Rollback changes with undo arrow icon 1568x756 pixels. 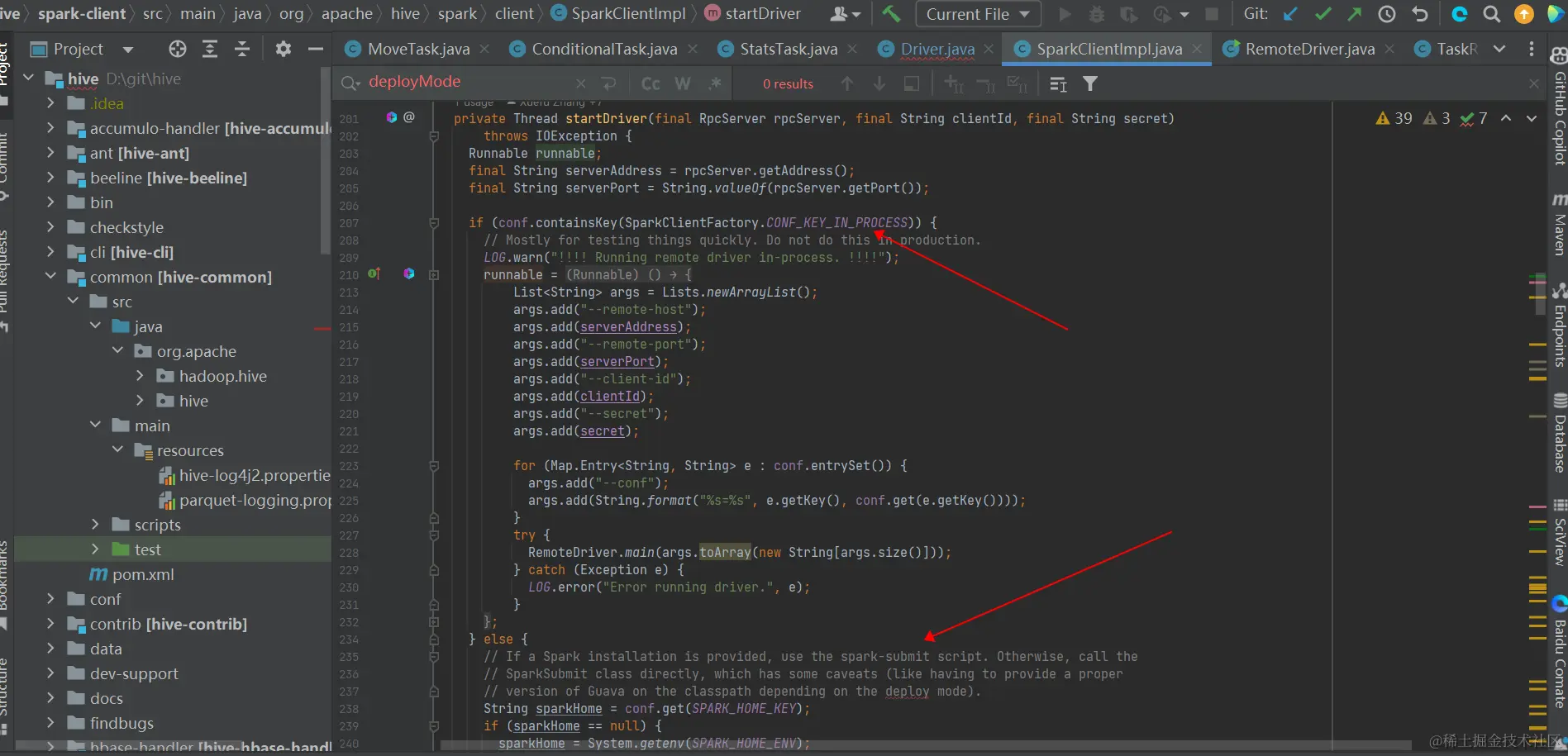point(1419,14)
